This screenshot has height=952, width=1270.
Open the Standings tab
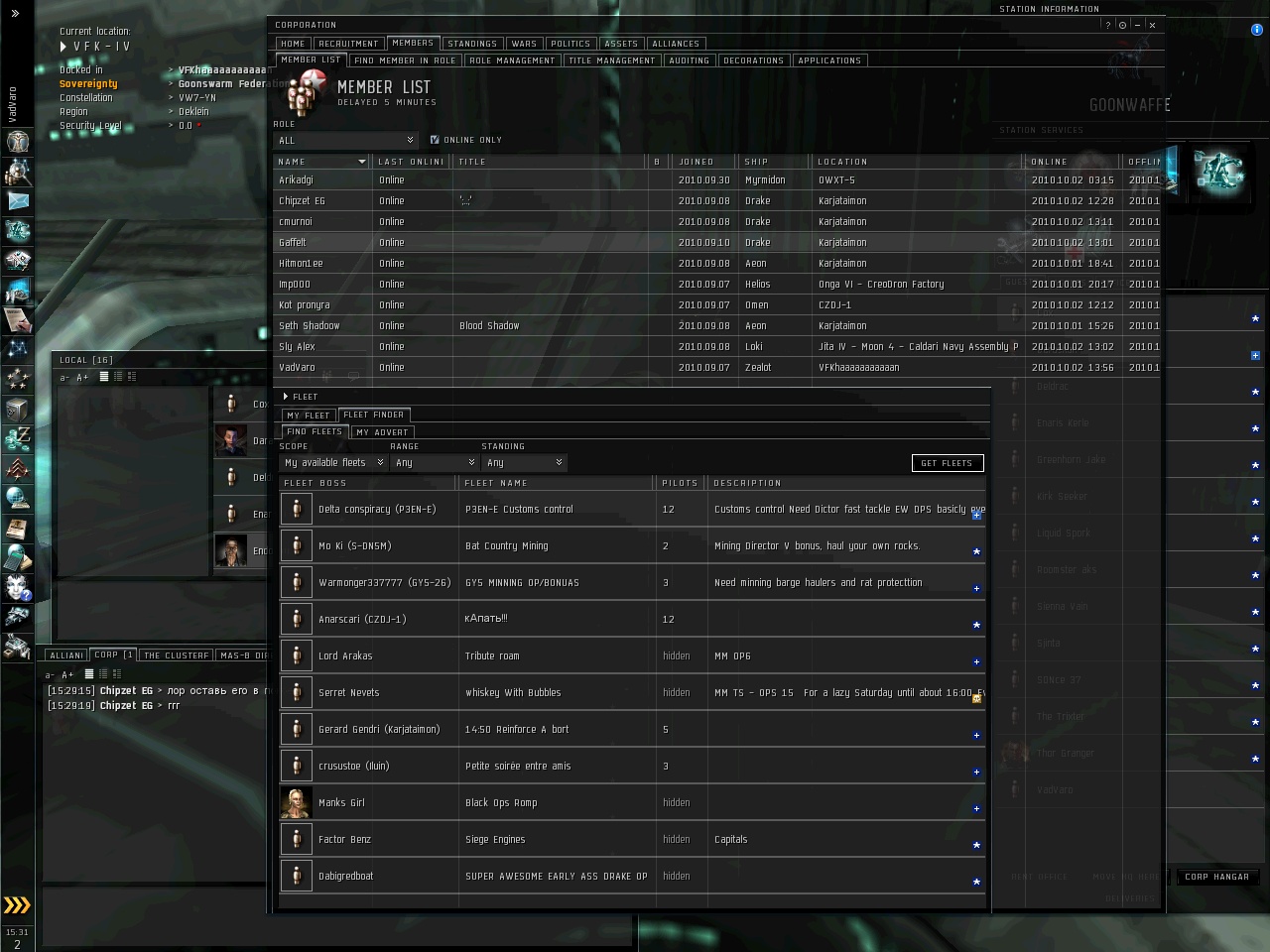pos(472,44)
